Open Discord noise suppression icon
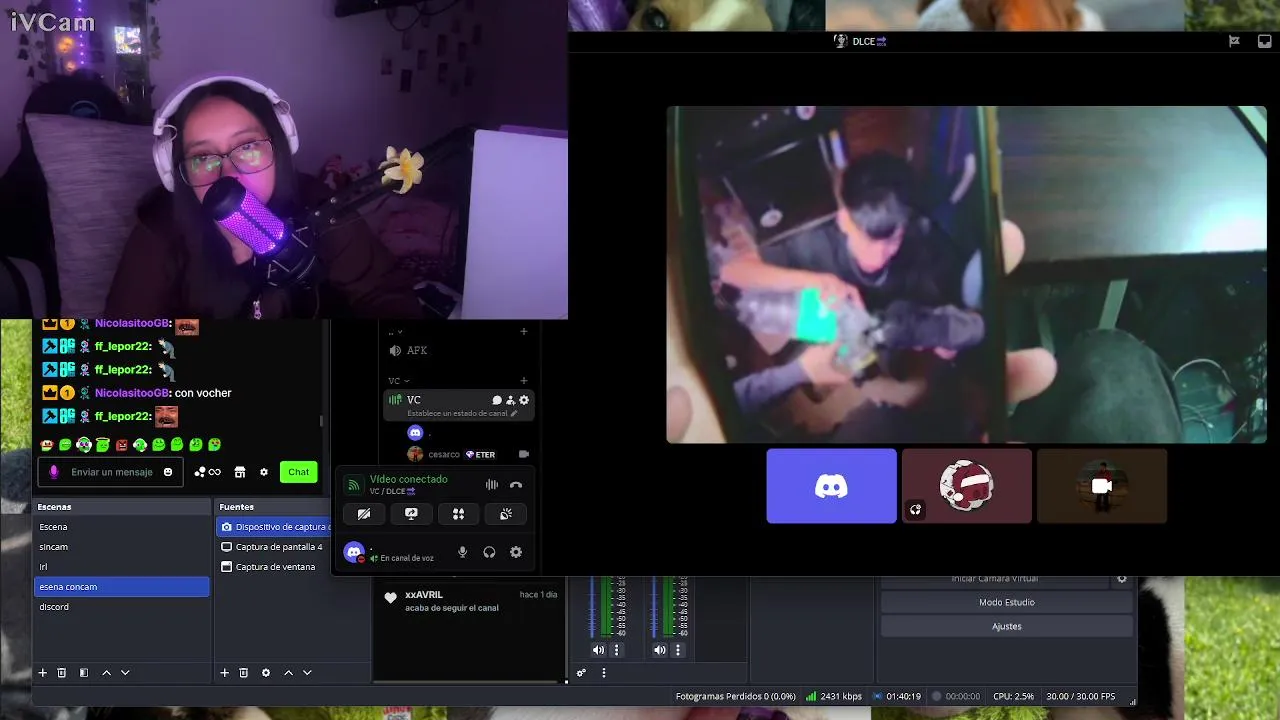This screenshot has height=720, width=1280. (491, 485)
